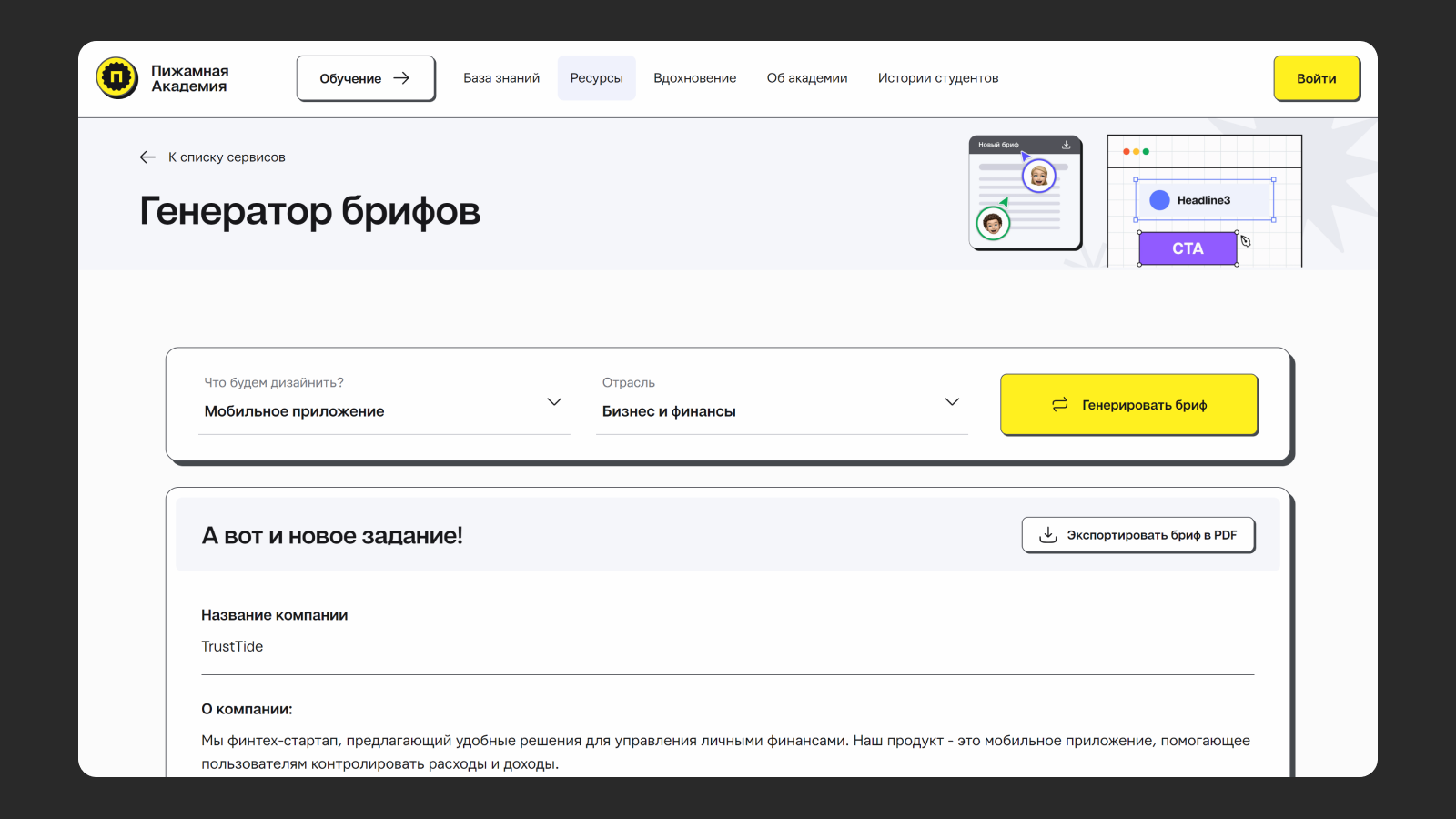The image size is (1456, 819).
Task: Click the green dot in the browser mockup
Action: [x=1146, y=151]
